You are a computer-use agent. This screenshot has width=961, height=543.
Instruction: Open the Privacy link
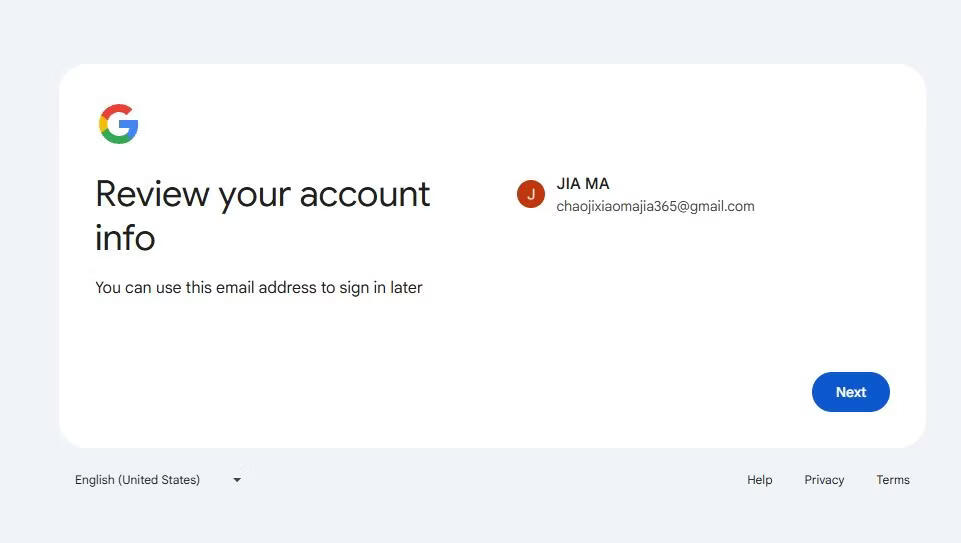824,480
